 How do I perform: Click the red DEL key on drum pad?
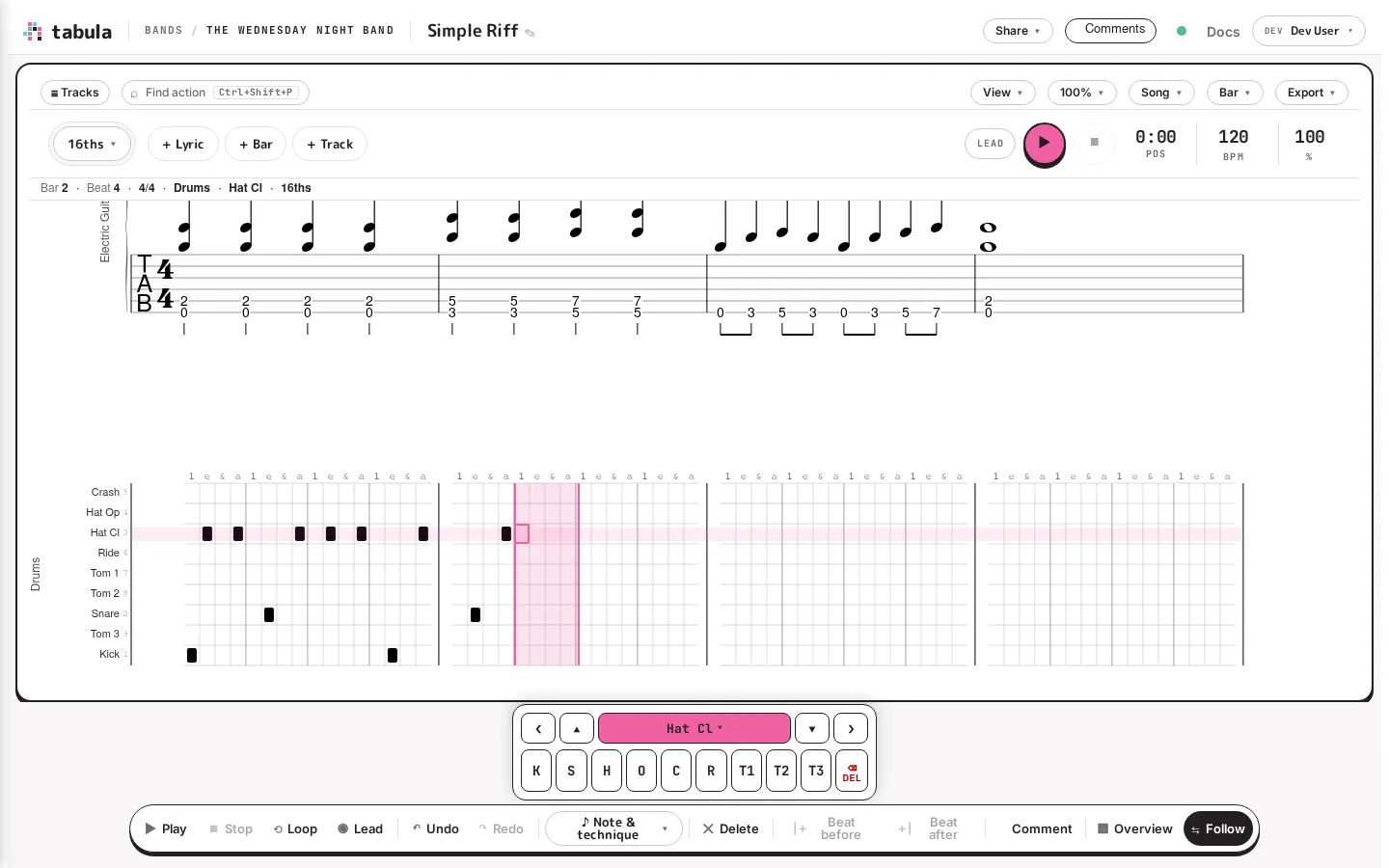click(852, 771)
